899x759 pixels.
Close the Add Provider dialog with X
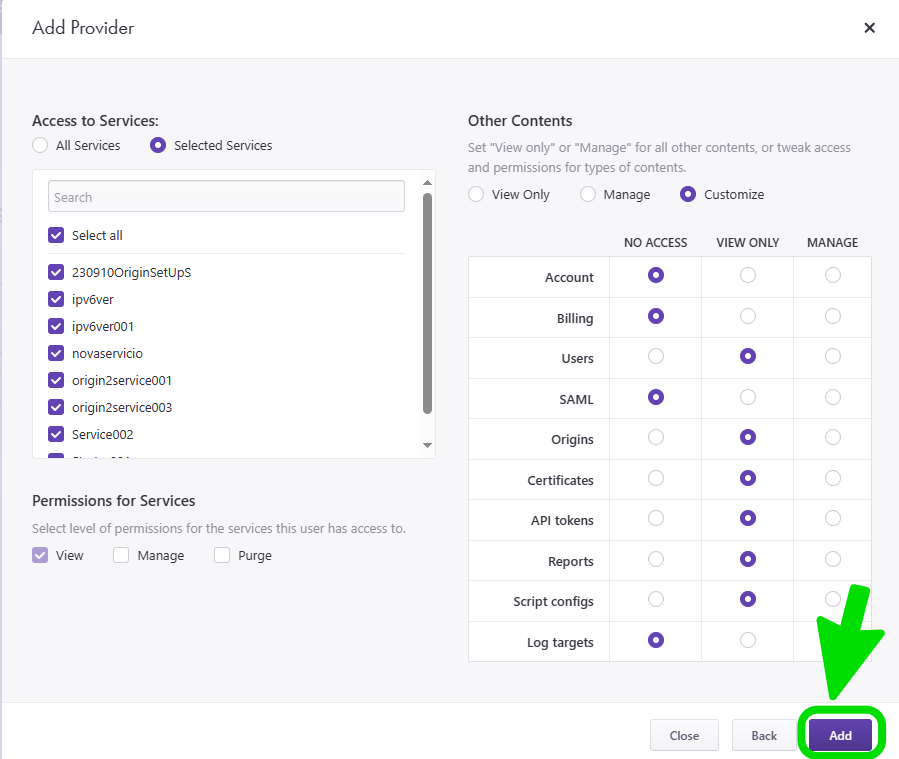pos(869,28)
